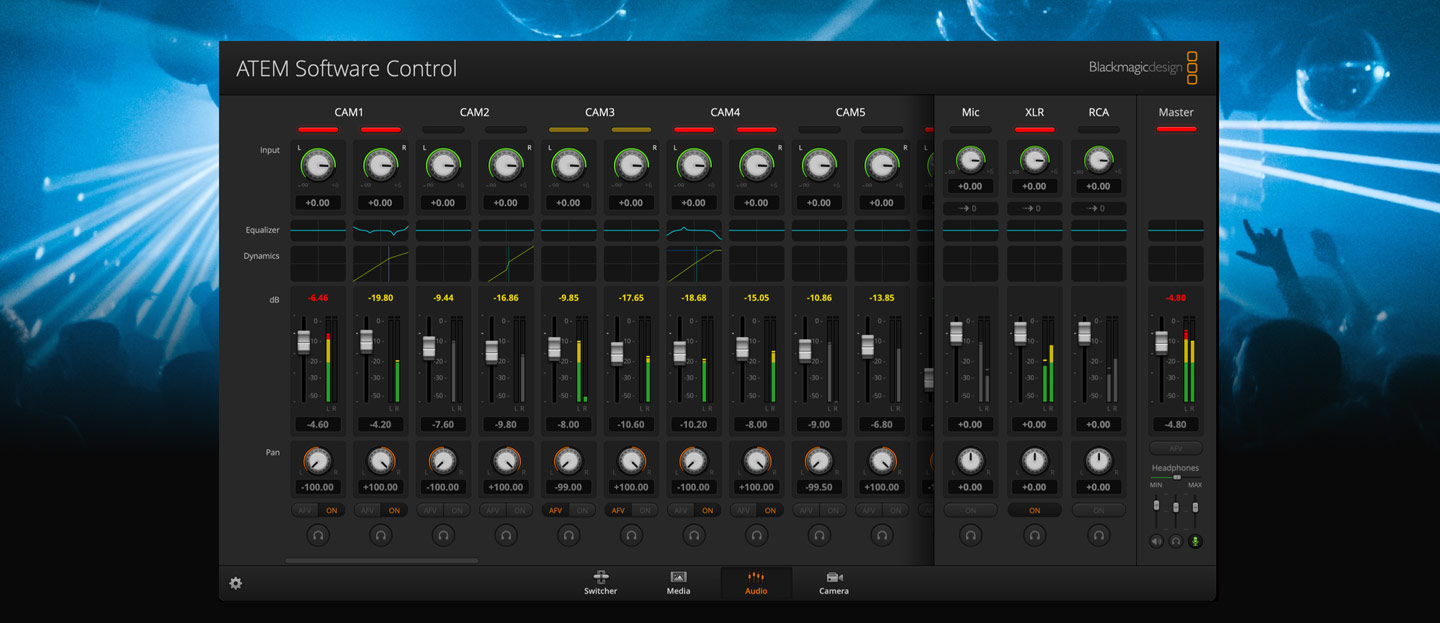Click speaker mute icon under Headphones
The image size is (1440, 623).
tap(1157, 541)
